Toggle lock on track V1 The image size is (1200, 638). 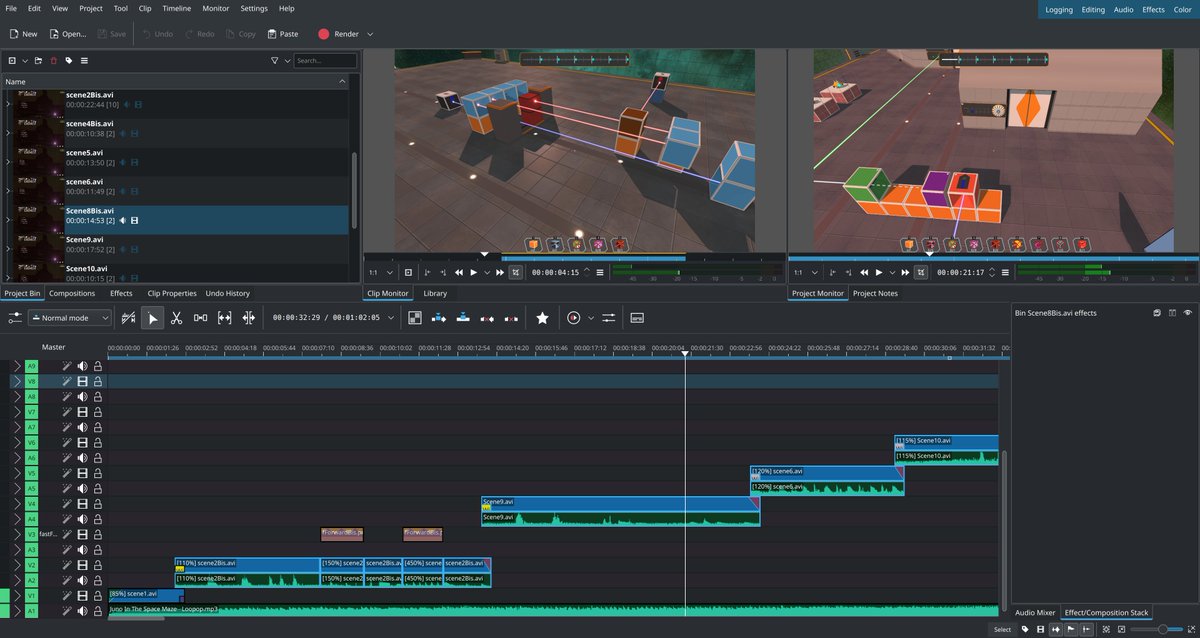98,595
